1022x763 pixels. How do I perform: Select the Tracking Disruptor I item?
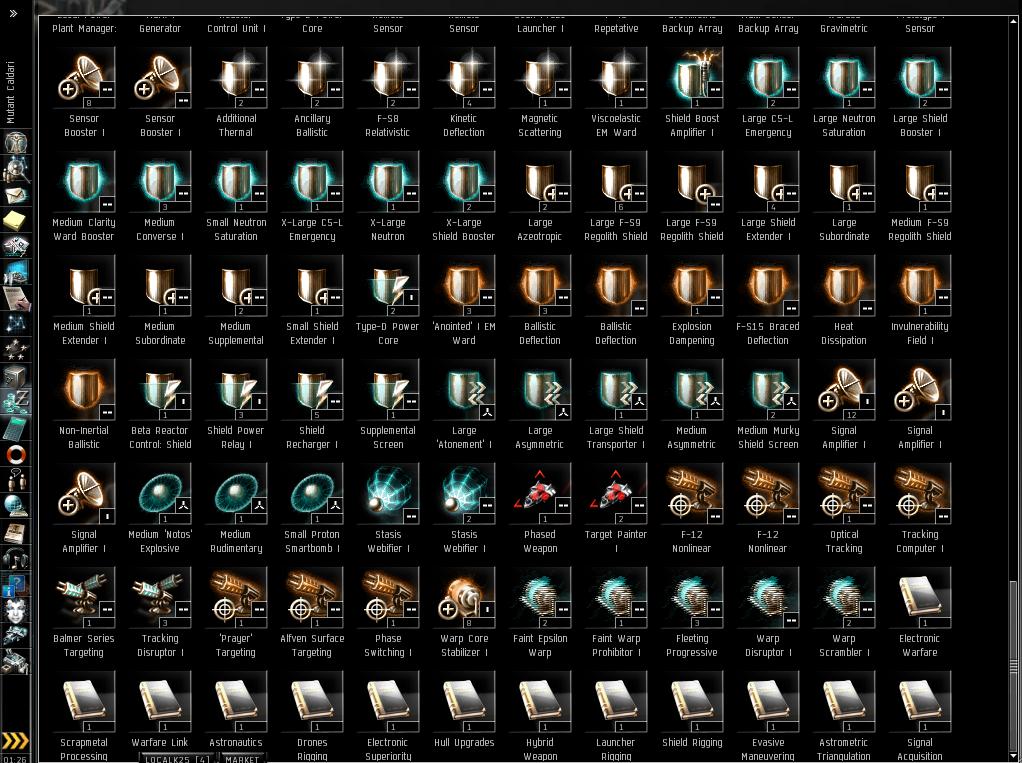[x=160, y=597]
